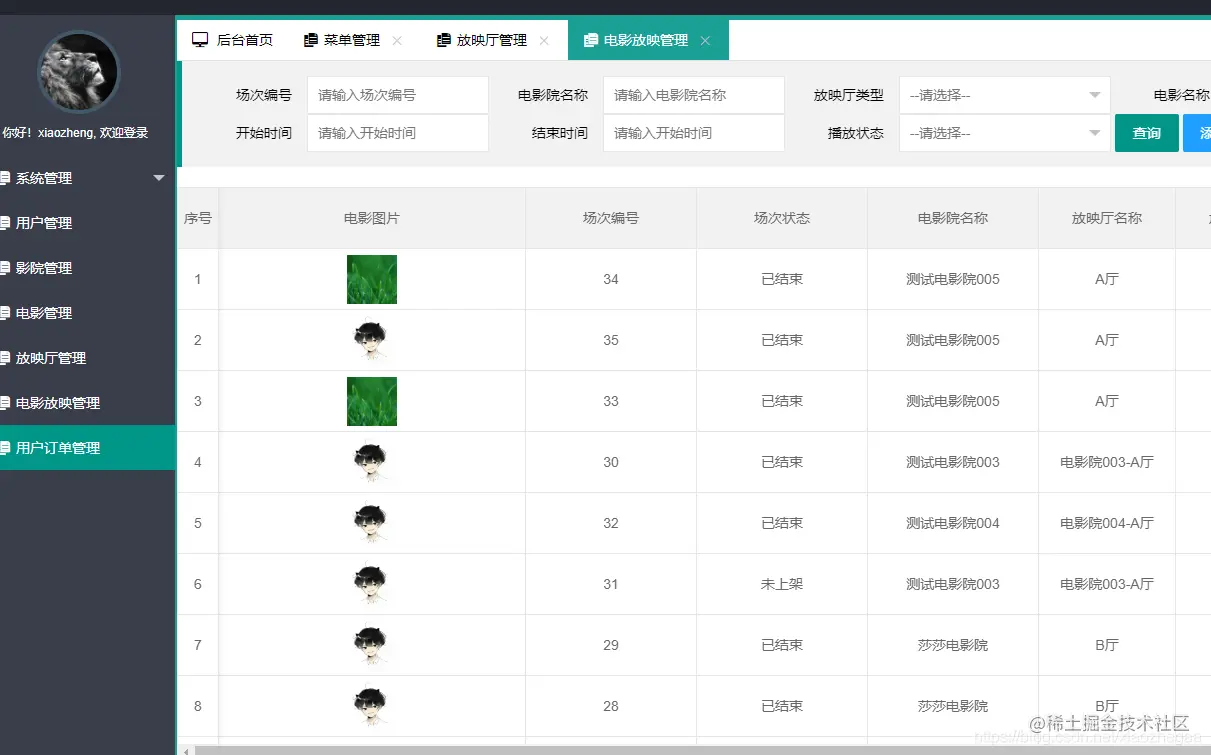Click the green 查询 search button
1211x755 pixels.
(1146, 132)
